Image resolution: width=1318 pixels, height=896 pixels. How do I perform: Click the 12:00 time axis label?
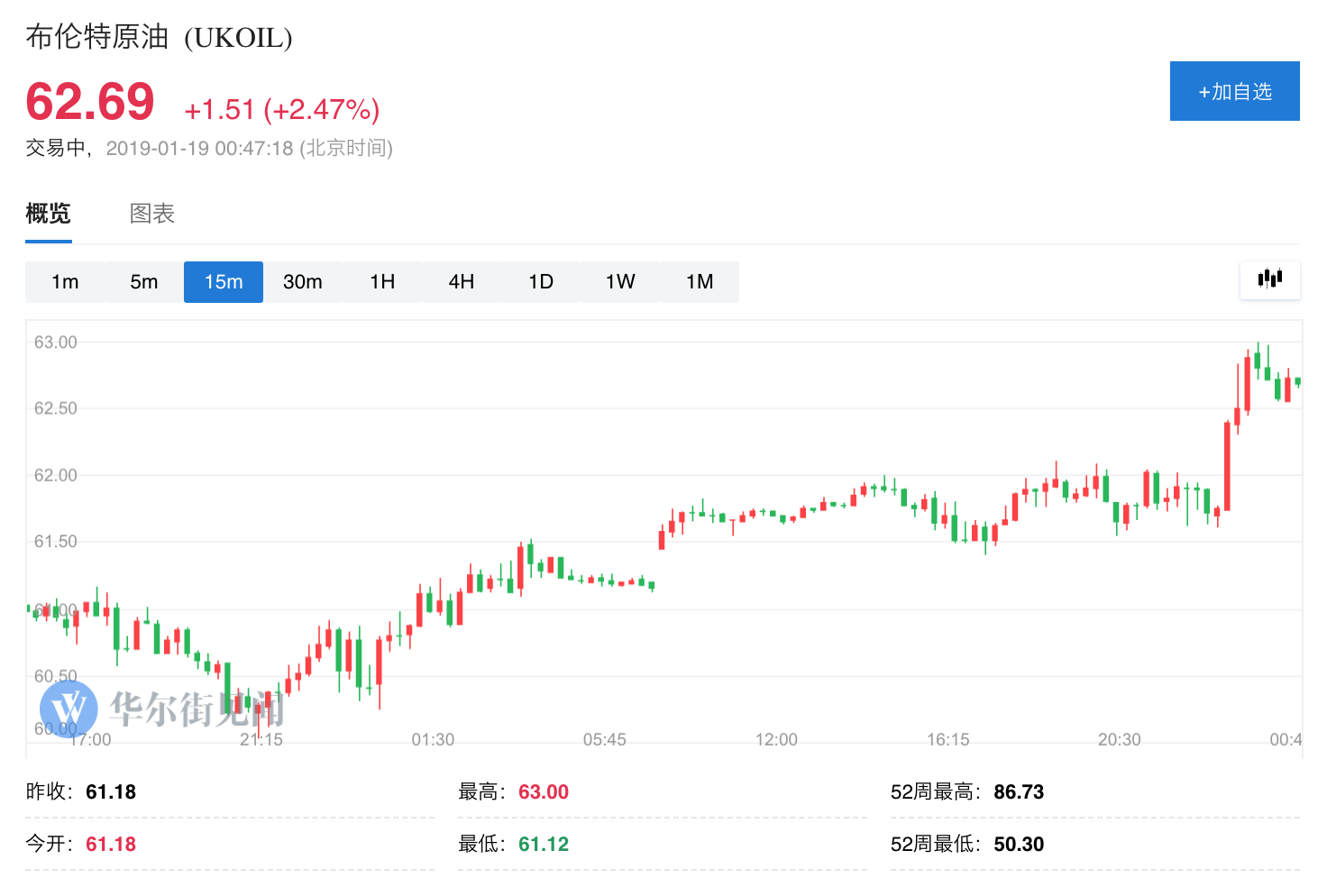click(776, 739)
